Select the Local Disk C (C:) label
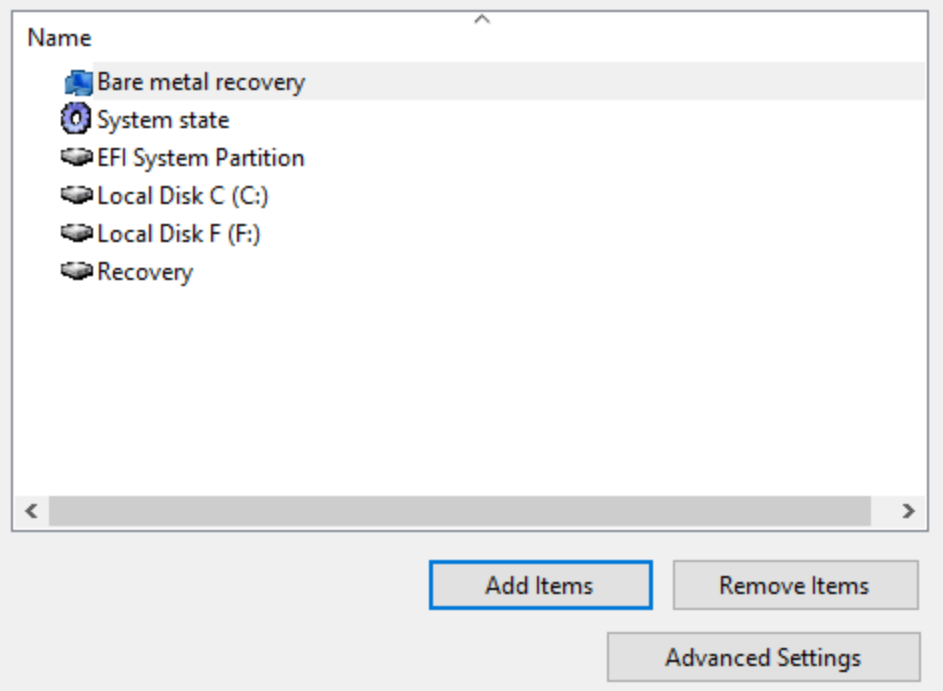 [x=183, y=196]
